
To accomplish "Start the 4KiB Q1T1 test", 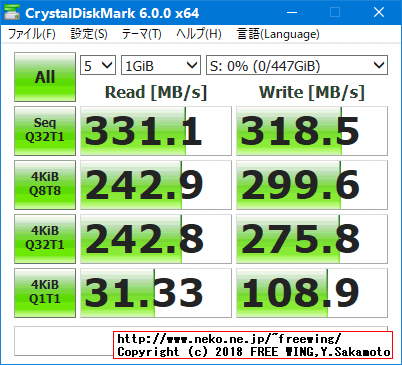I will (x=45, y=293).
